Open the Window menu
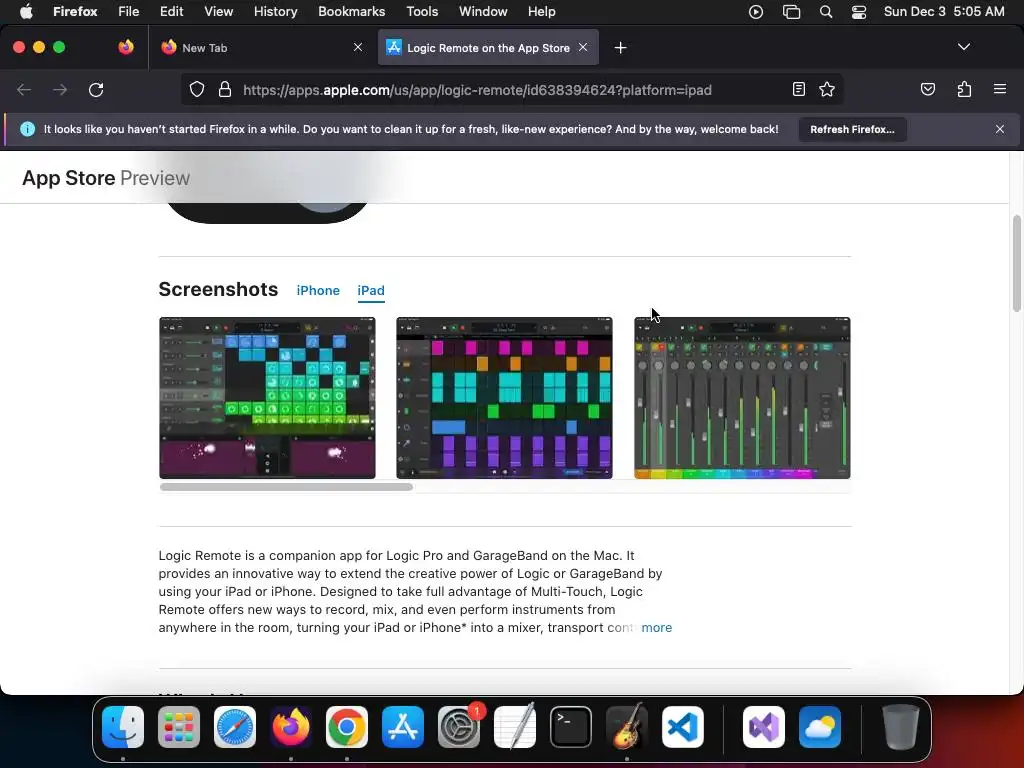The image size is (1024, 768). [x=483, y=12]
